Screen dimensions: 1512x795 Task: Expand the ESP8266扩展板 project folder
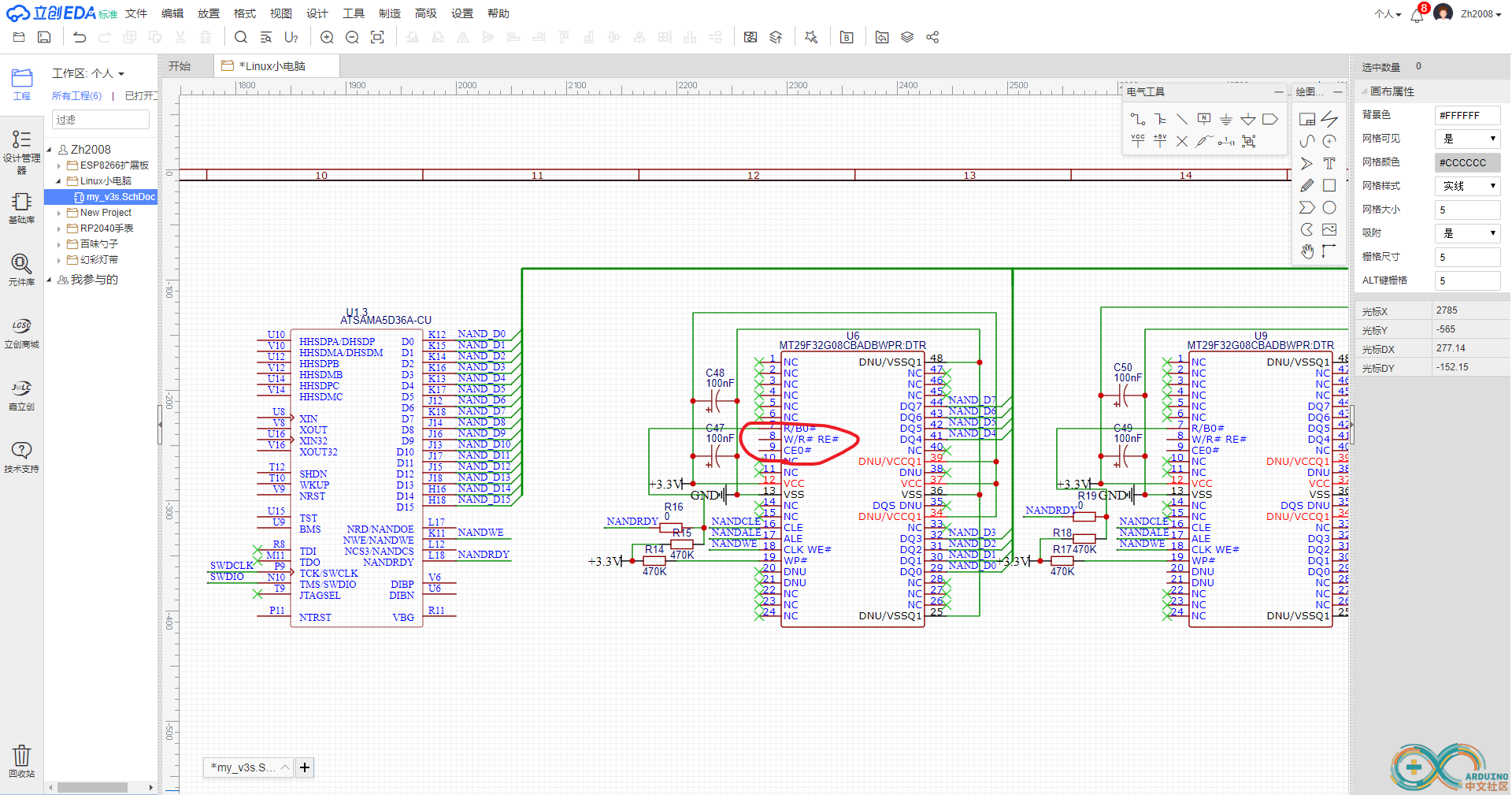pyautogui.click(x=59, y=165)
